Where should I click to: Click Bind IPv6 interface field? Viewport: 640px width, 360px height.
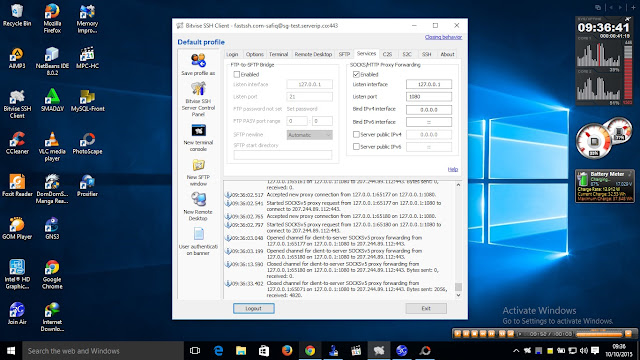(x=429, y=122)
